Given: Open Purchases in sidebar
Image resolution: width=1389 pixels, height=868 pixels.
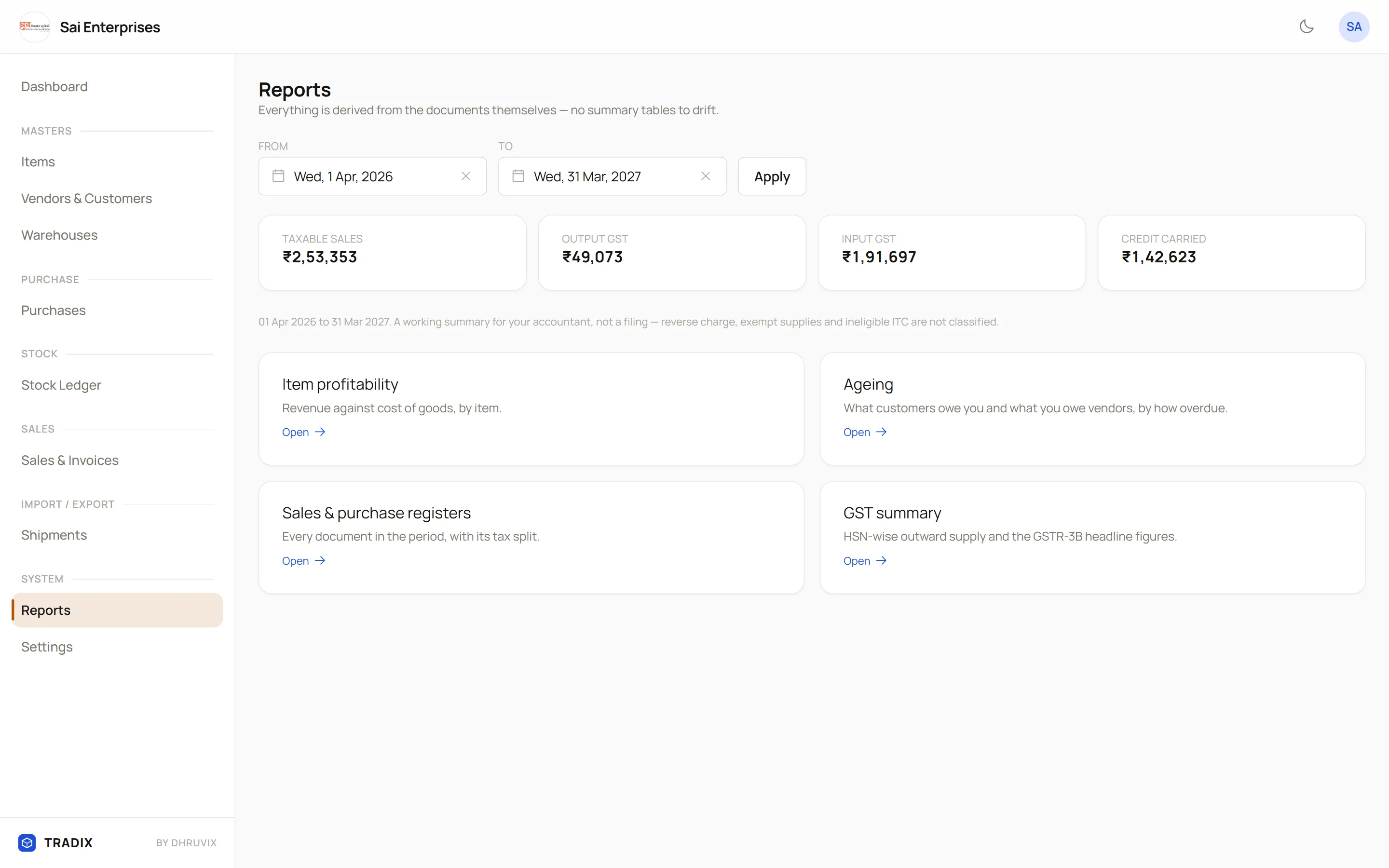Looking at the screenshot, I should pyautogui.click(x=54, y=311).
